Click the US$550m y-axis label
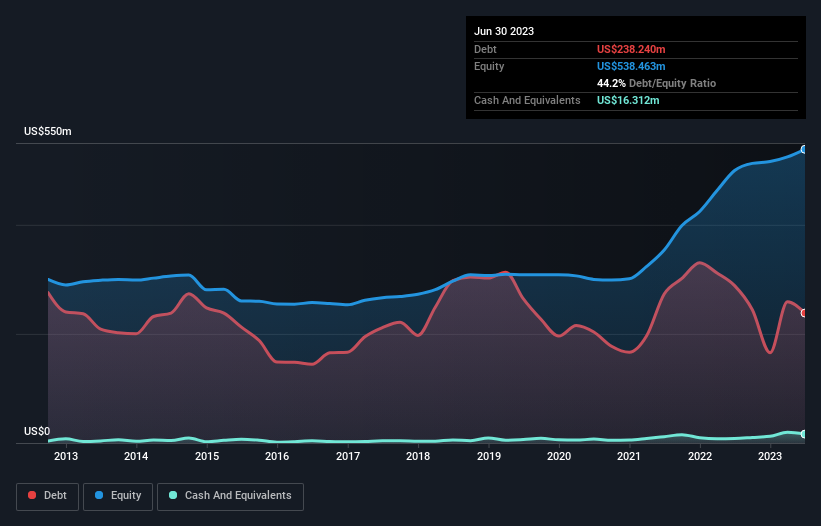This screenshot has height=526, width=821. pos(48,131)
